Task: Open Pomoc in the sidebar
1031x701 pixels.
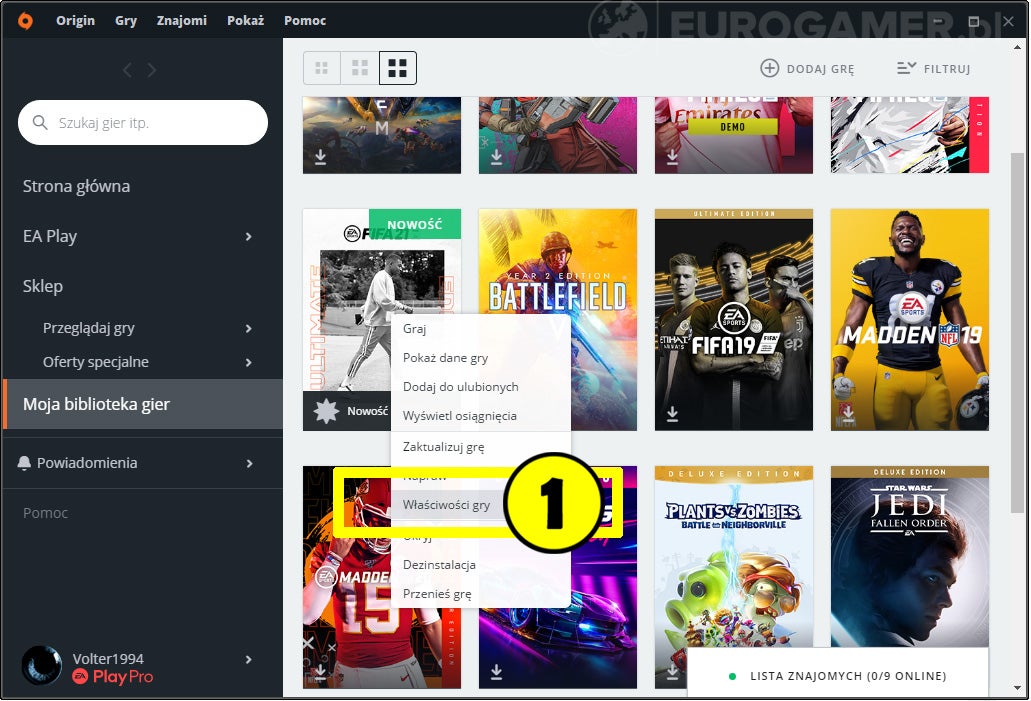Action: coord(45,513)
